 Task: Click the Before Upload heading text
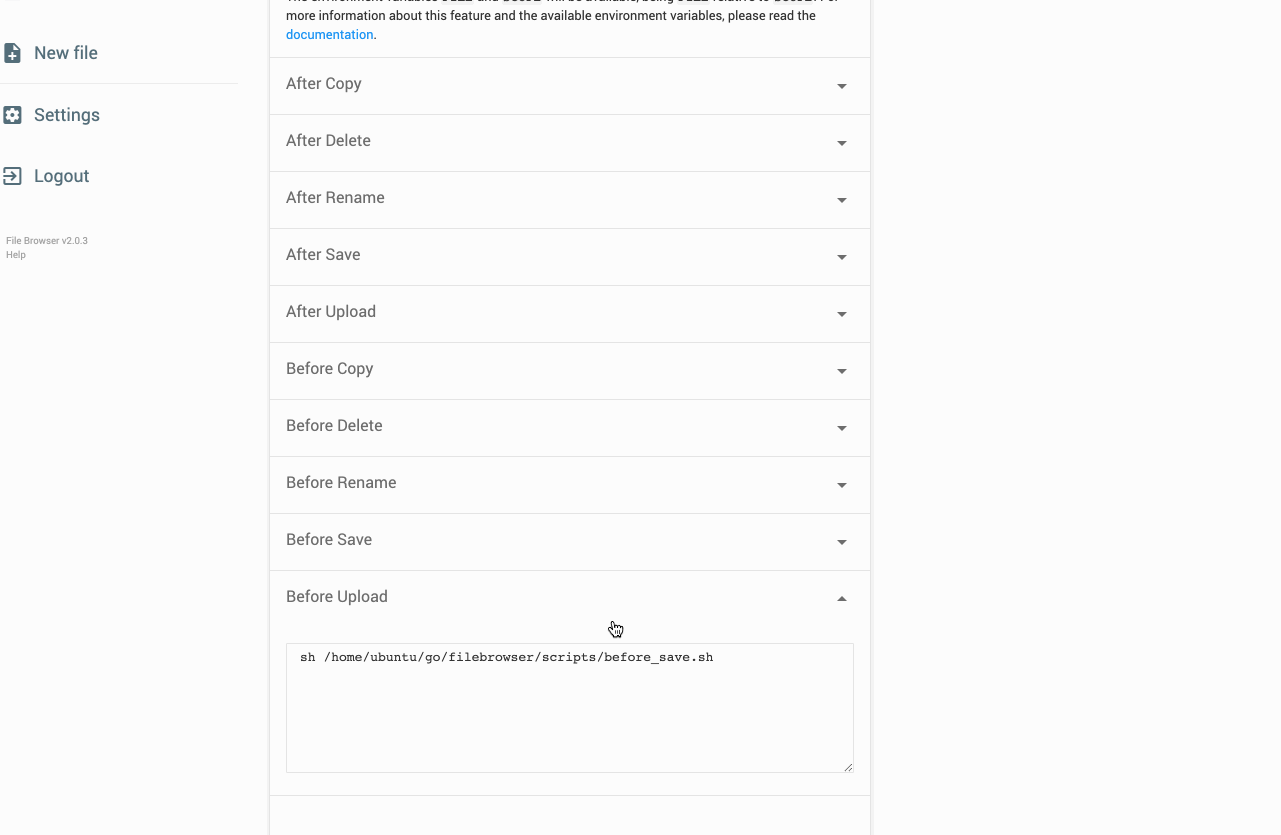(337, 597)
